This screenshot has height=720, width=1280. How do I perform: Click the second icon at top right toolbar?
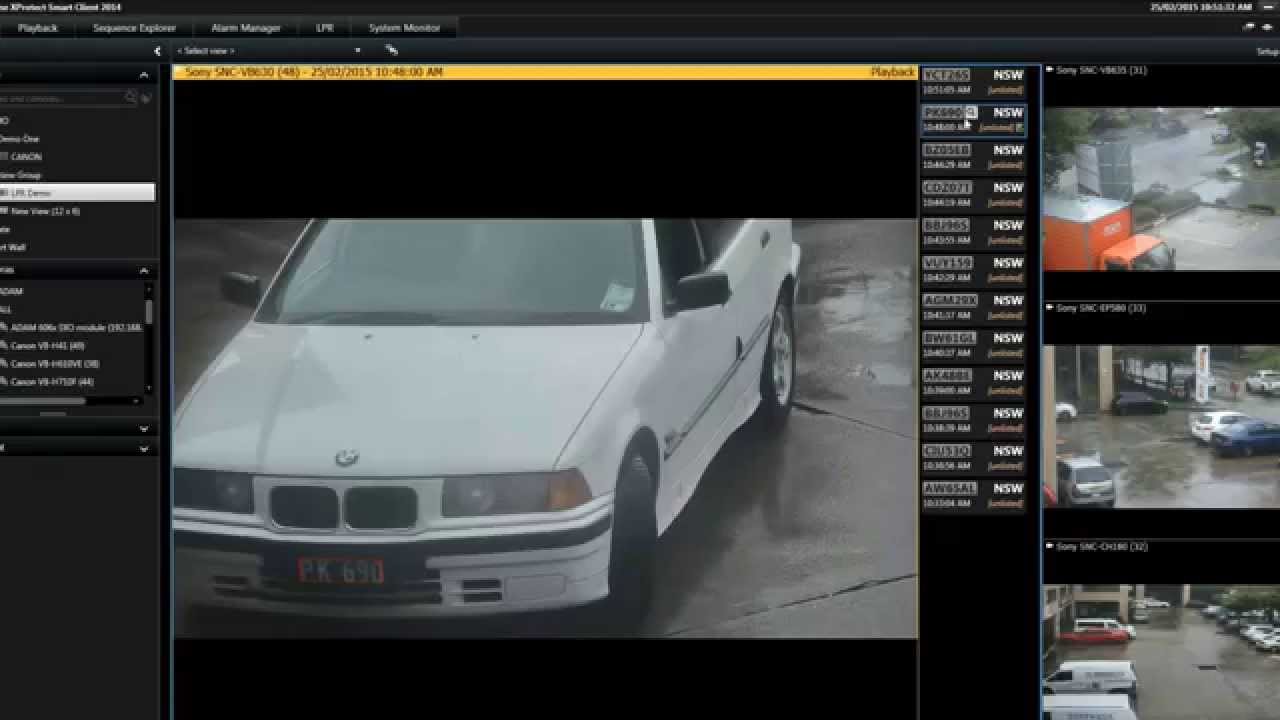(x=1267, y=28)
